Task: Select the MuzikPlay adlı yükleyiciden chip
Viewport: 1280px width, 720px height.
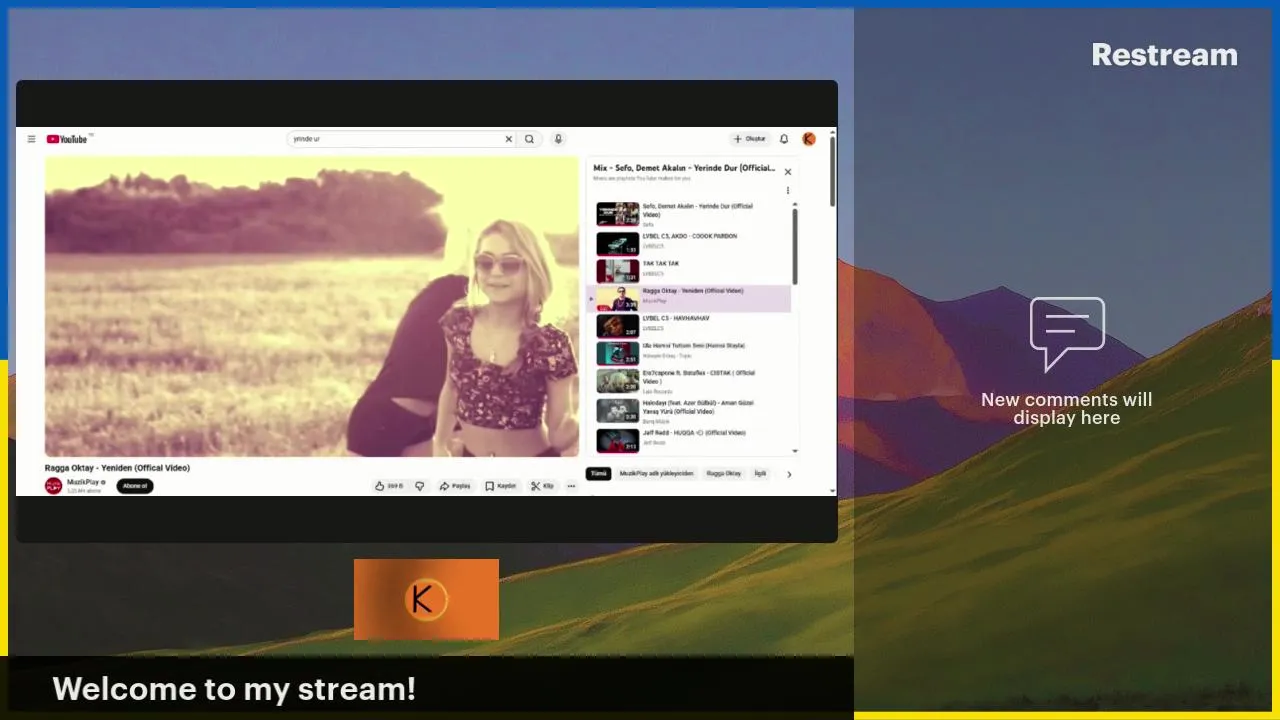Action: tap(656, 473)
